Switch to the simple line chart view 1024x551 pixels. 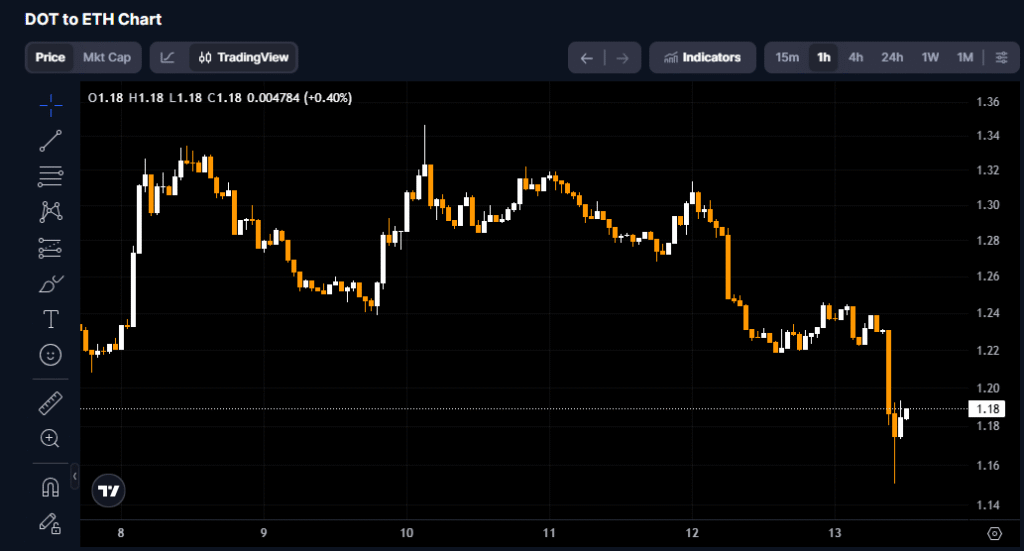pyautogui.click(x=168, y=58)
